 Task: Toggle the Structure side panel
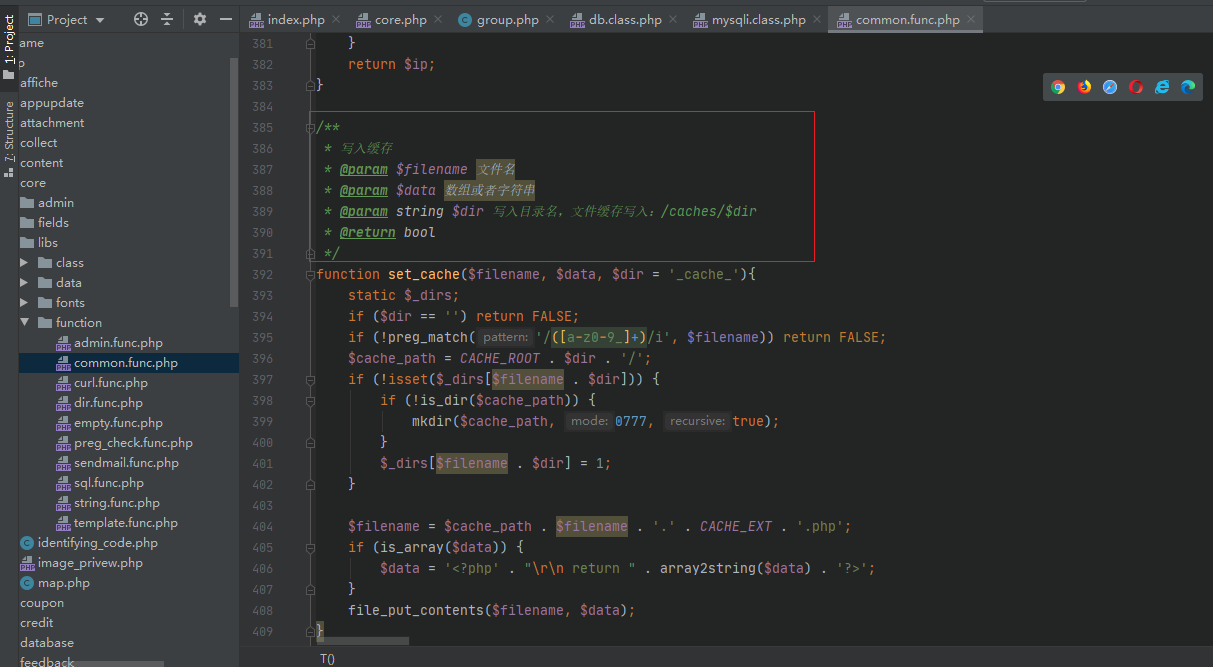pos(9,132)
